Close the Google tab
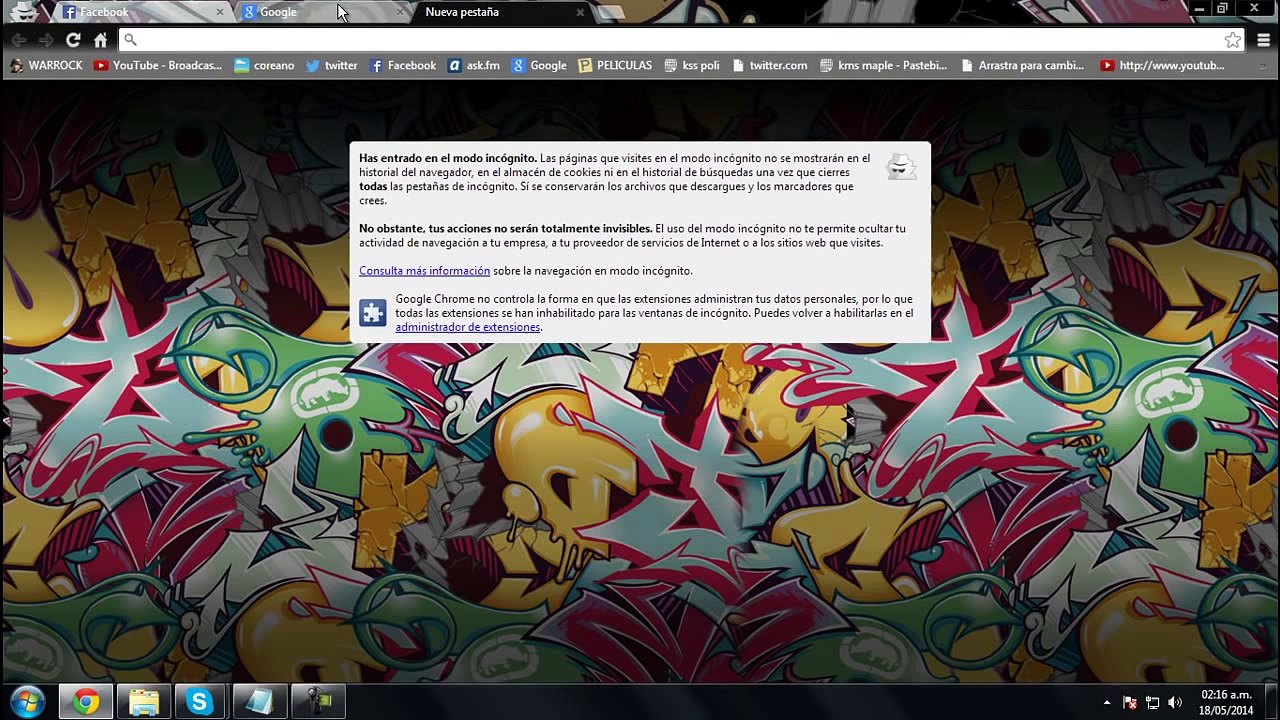The height and width of the screenshot is (720, 1280). pyautogui.click(x=400, y=12)
